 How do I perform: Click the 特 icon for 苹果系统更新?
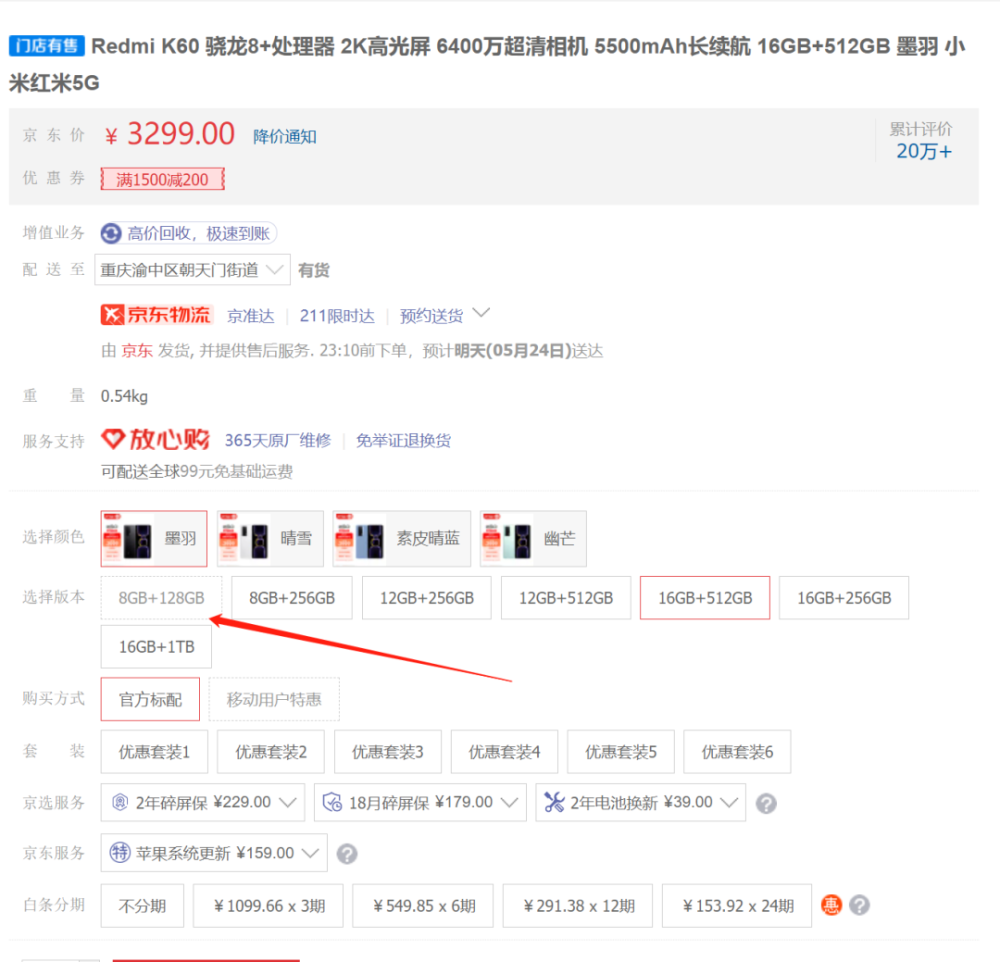pos(120,852)
